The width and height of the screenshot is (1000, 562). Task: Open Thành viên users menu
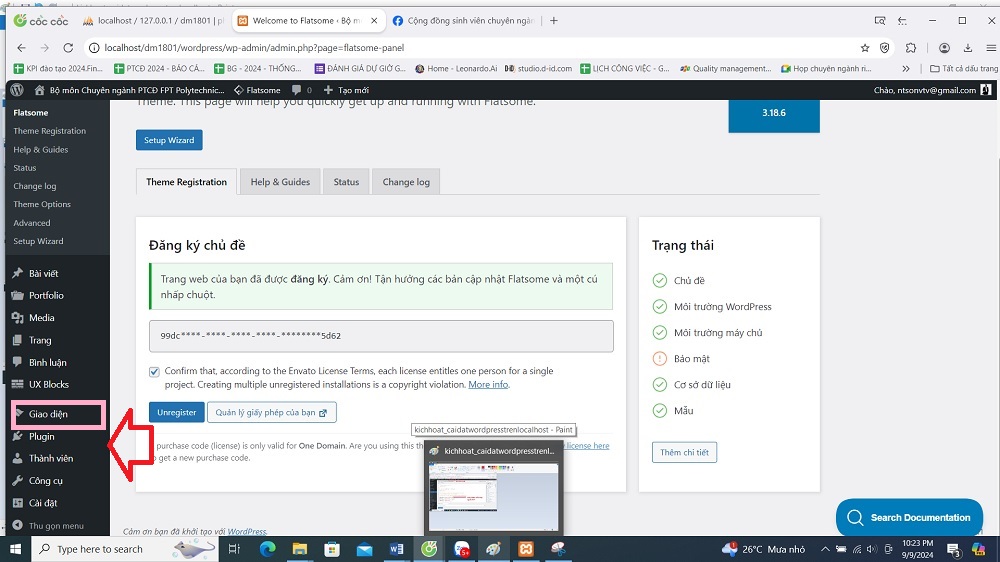(x=50, y=458)
